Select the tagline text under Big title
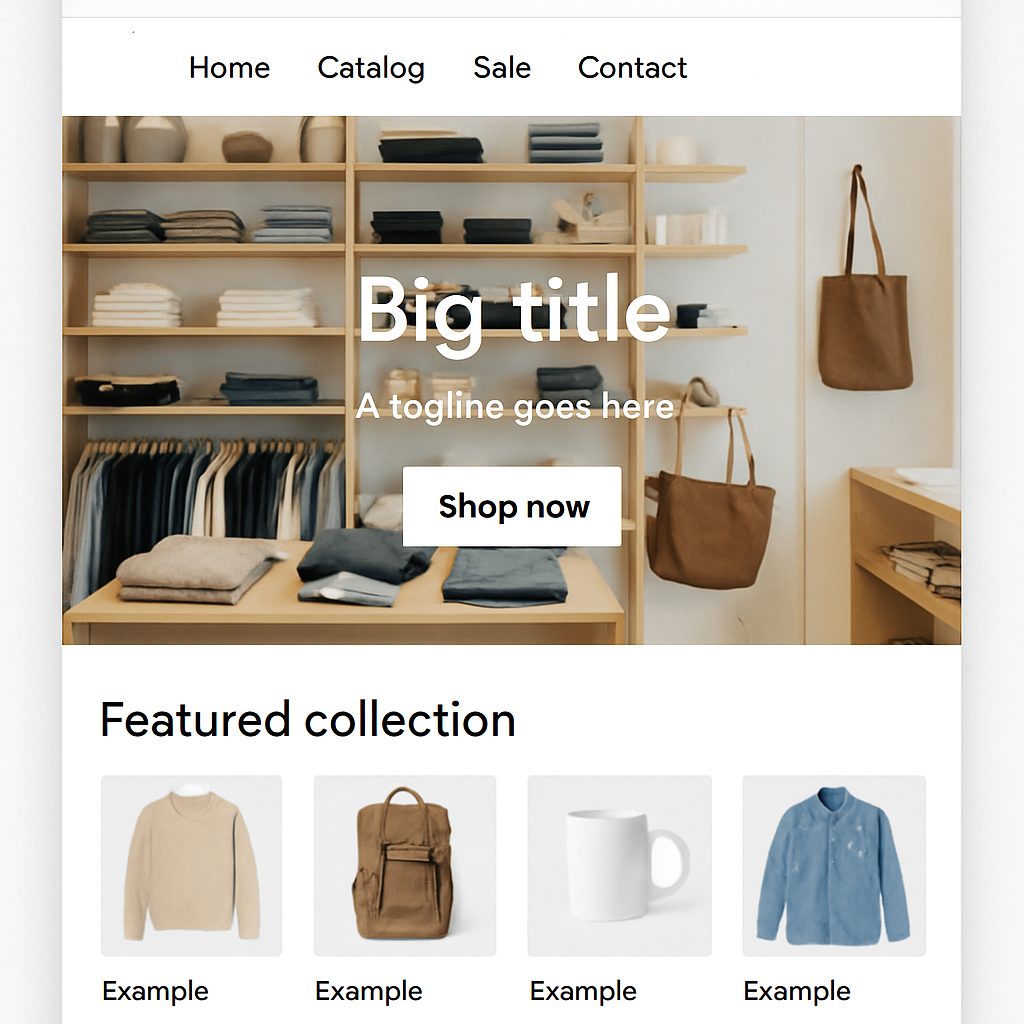Screen dimensions: 1024x1024 pyautogui.click(x=515, y=408)
